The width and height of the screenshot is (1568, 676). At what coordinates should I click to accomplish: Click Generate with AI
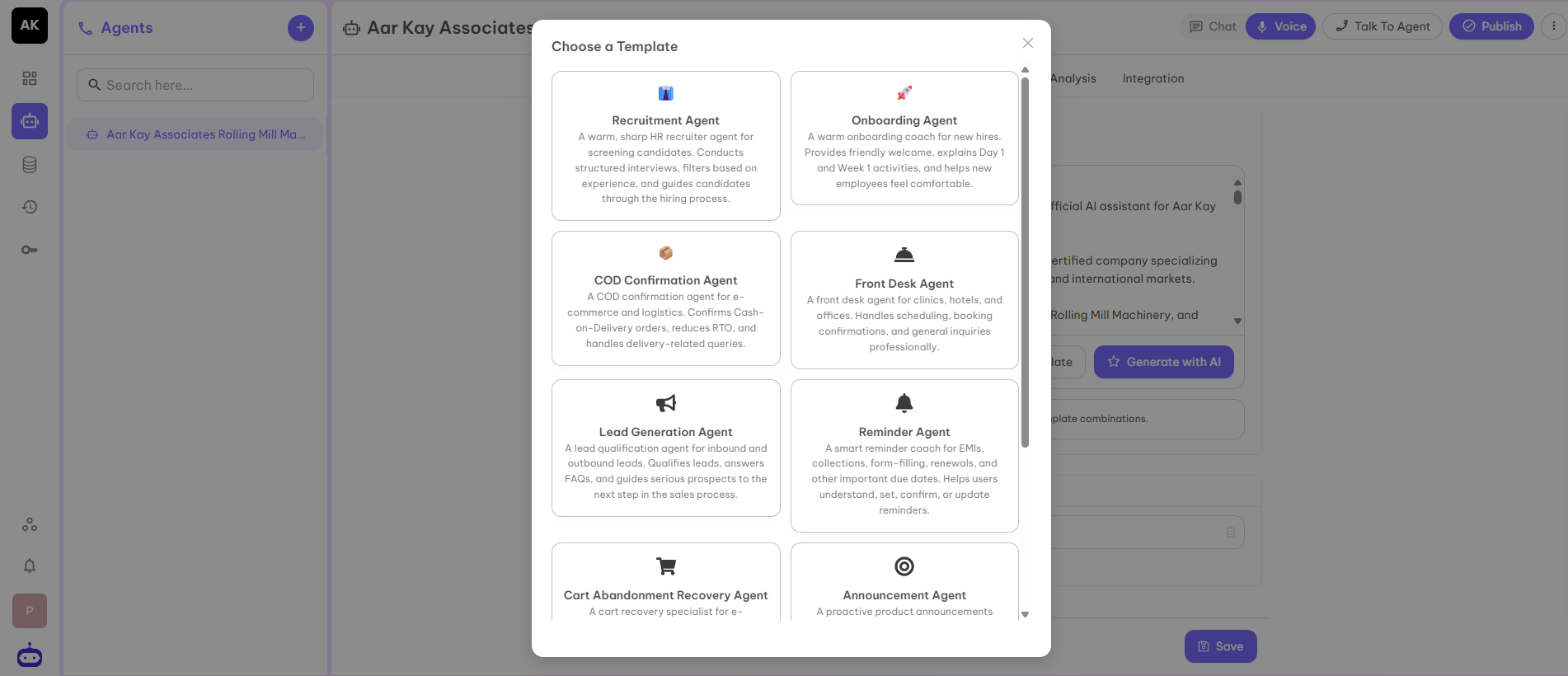click(1164, 362)
